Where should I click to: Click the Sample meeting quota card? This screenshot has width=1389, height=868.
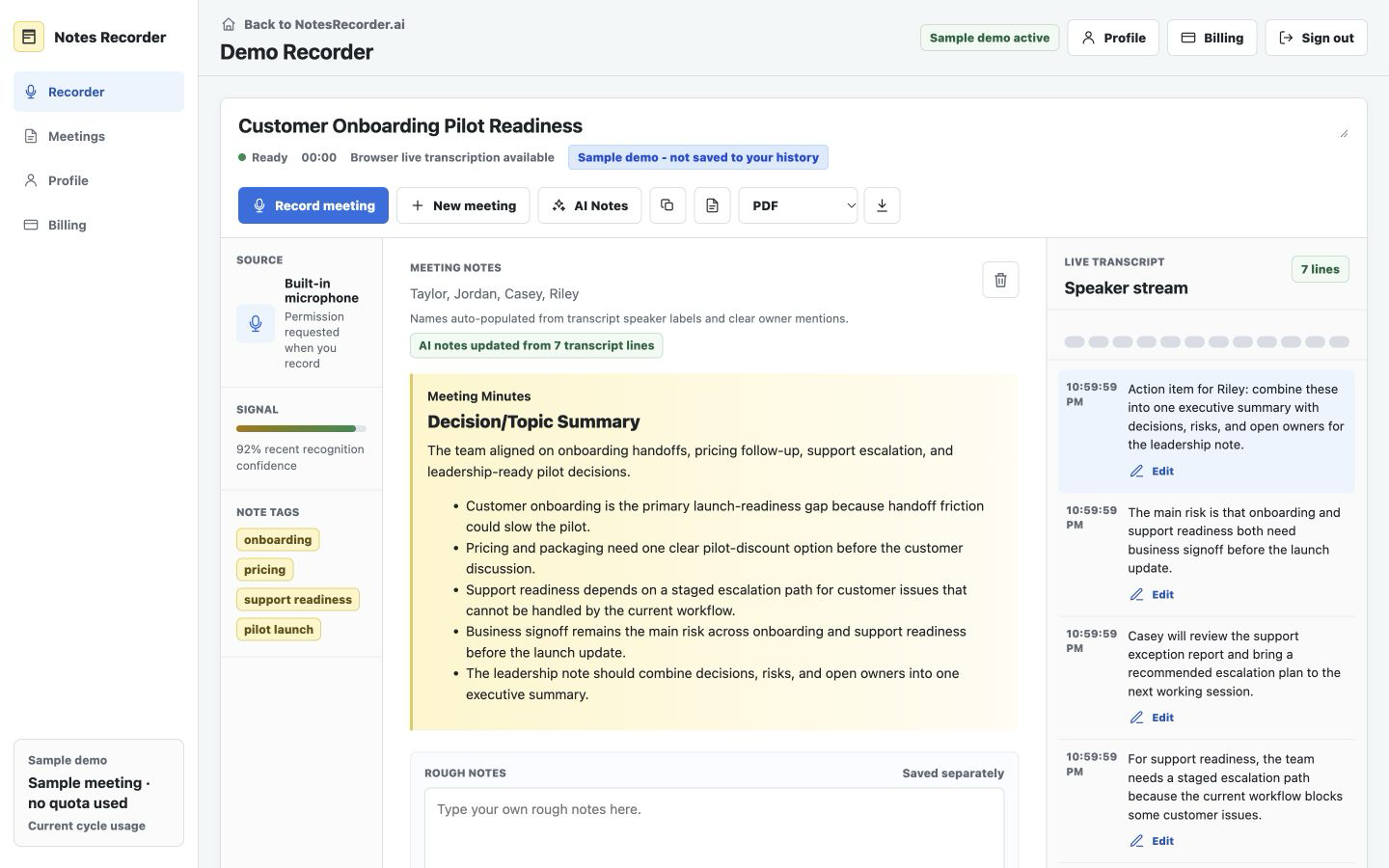[x=98, y=793]
